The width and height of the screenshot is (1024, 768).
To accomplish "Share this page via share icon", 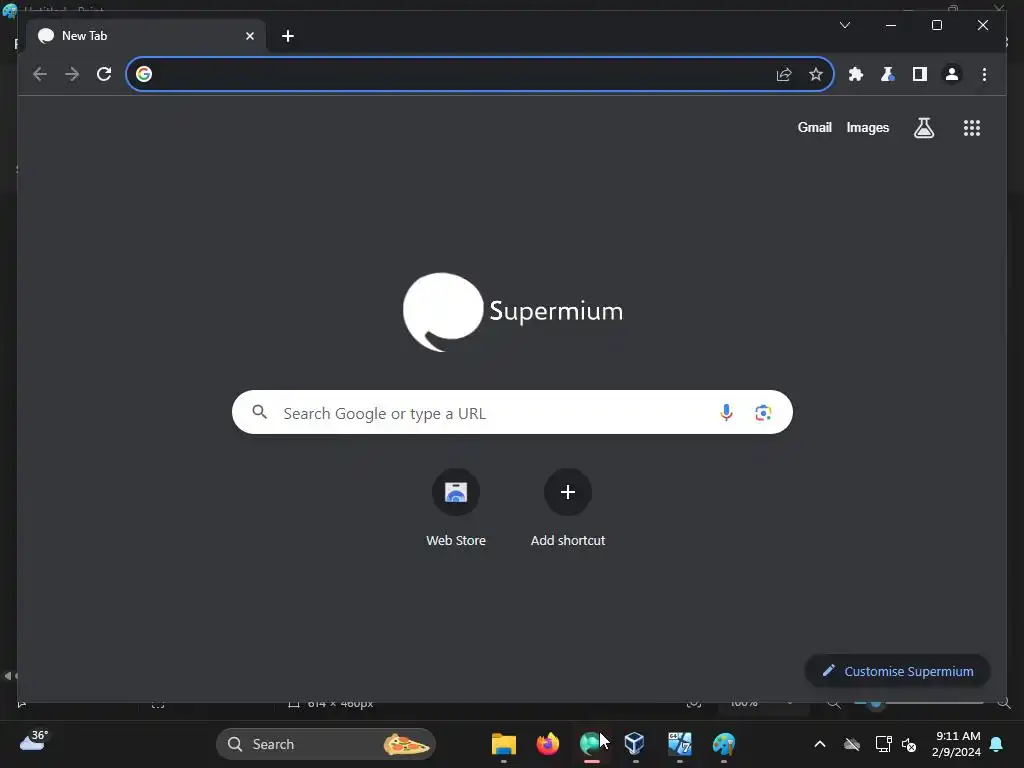I will (784, 74).
